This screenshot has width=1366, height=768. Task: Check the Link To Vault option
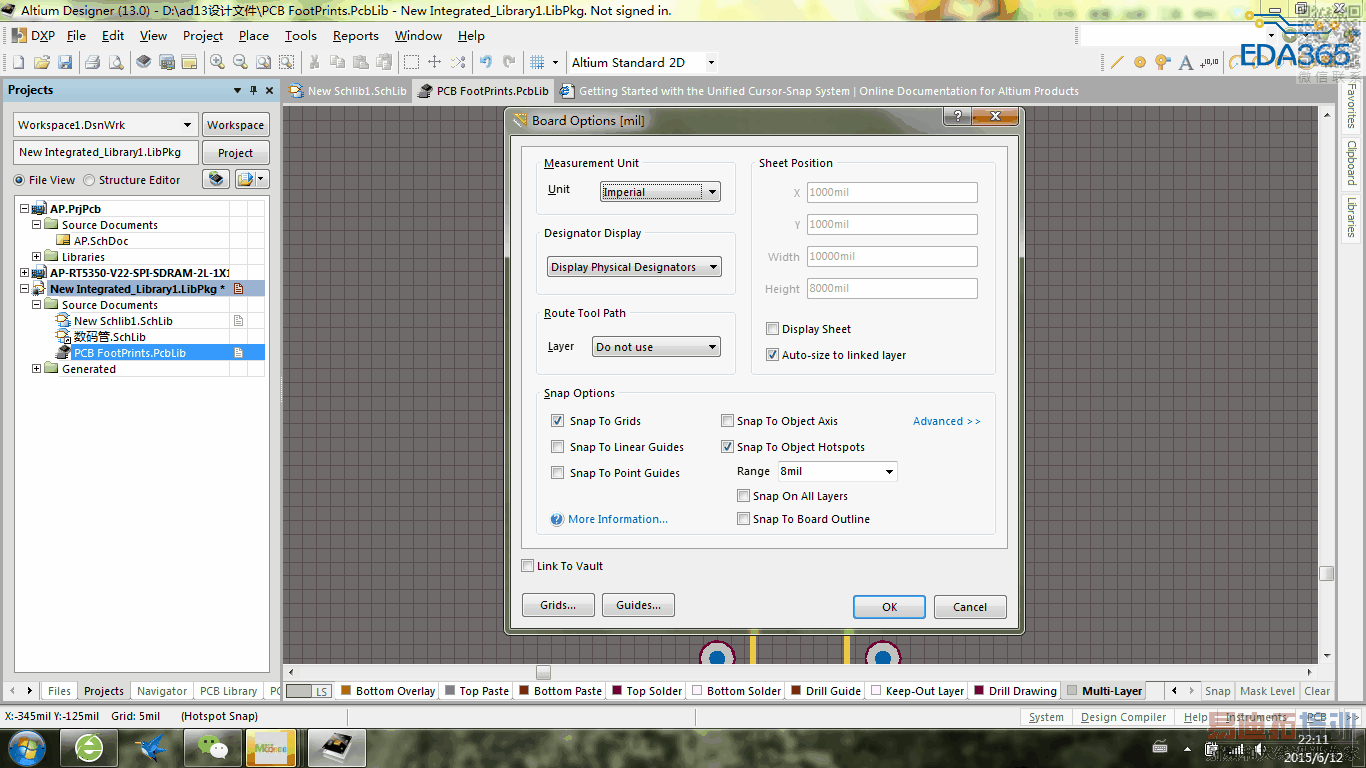pos(528,566)
